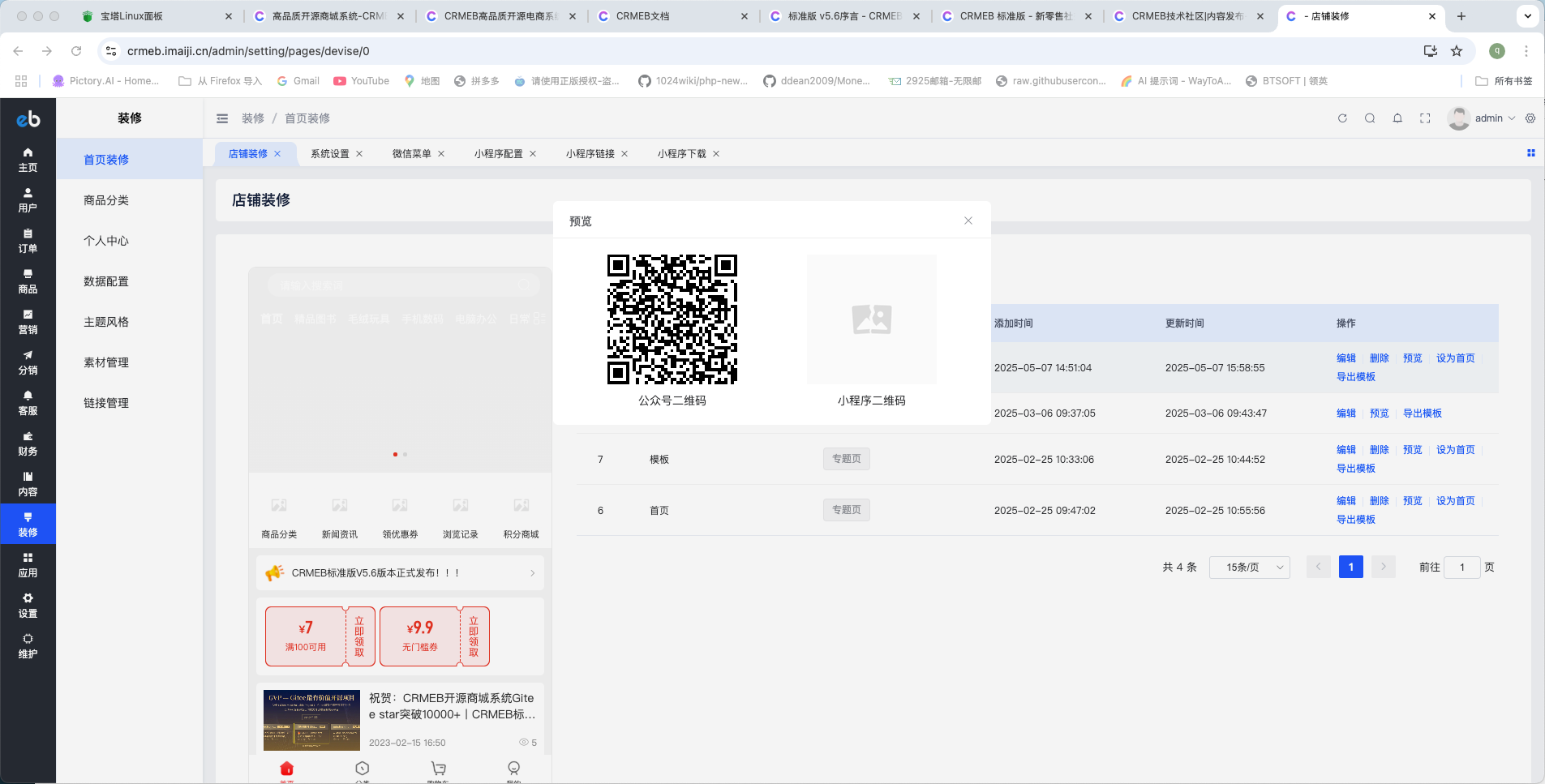The image size is (1545, 784).
Task: Click the header refresh icon
Action: click(1342, 118)
